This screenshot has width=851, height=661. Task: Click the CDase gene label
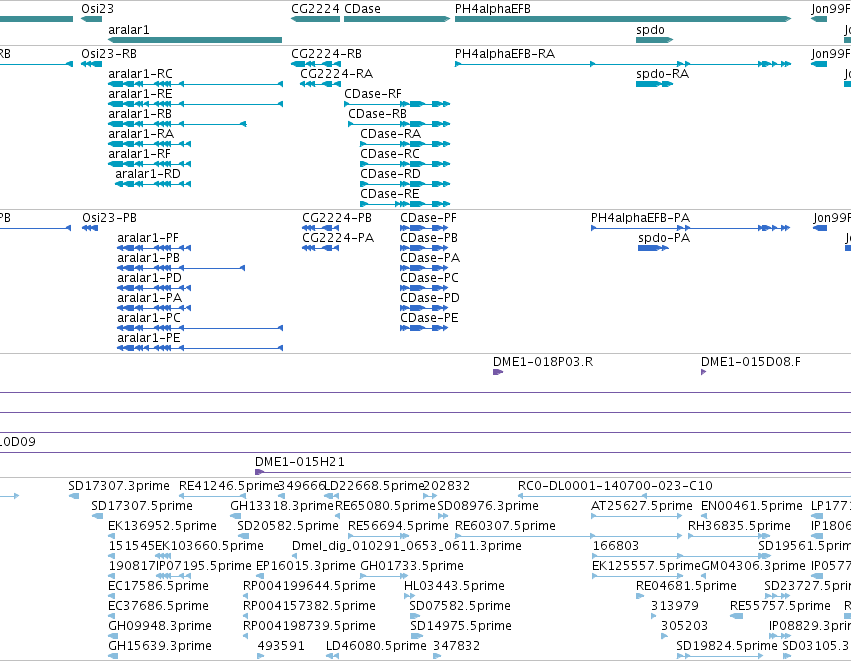tap(362, 9)
